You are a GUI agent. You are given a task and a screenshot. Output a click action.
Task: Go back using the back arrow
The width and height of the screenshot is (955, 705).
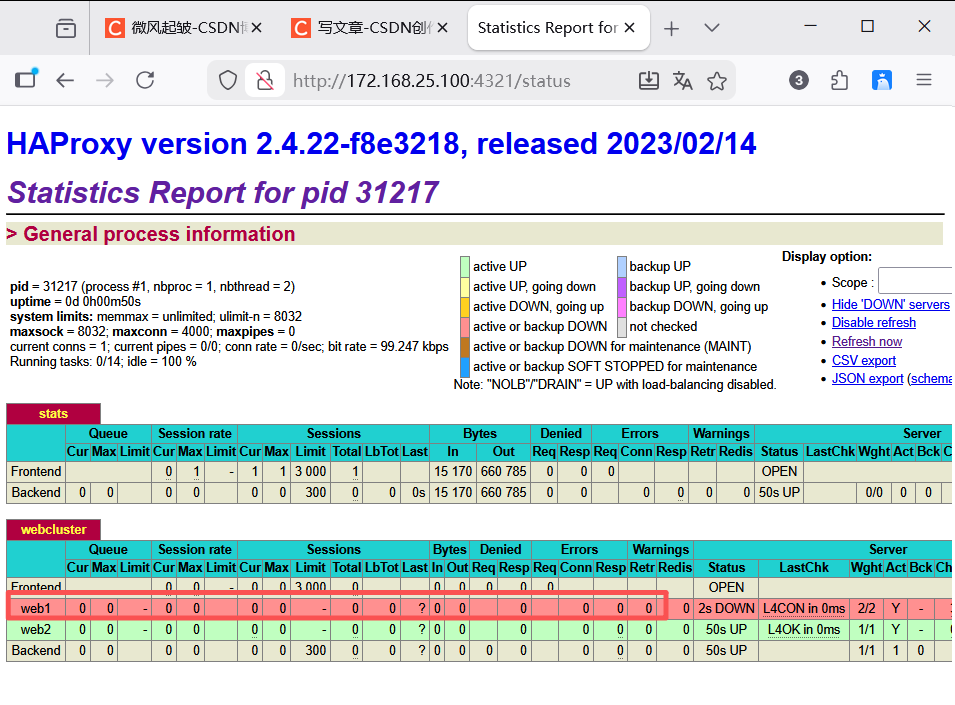pyautogui.click(x=65, y=80)
